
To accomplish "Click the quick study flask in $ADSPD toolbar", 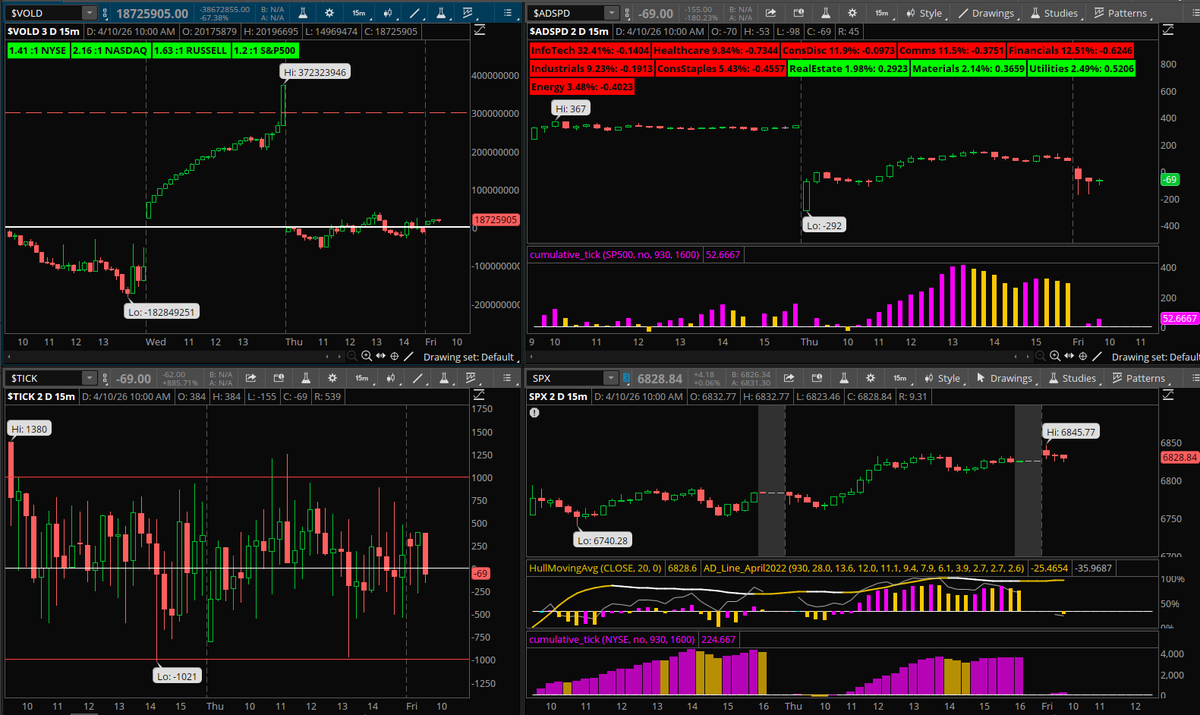I will pos(825,13).
